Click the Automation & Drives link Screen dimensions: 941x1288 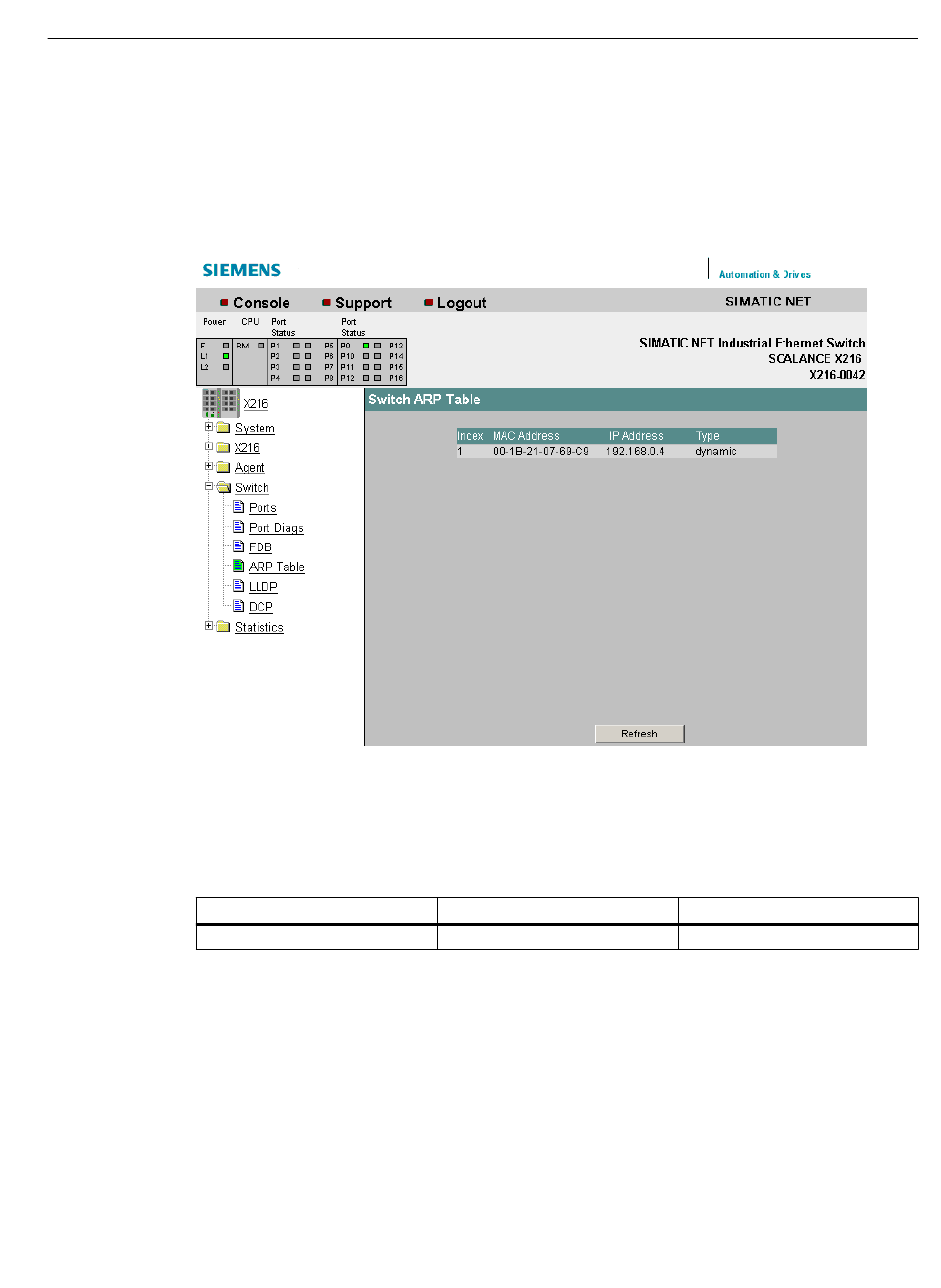click(765, 274)
